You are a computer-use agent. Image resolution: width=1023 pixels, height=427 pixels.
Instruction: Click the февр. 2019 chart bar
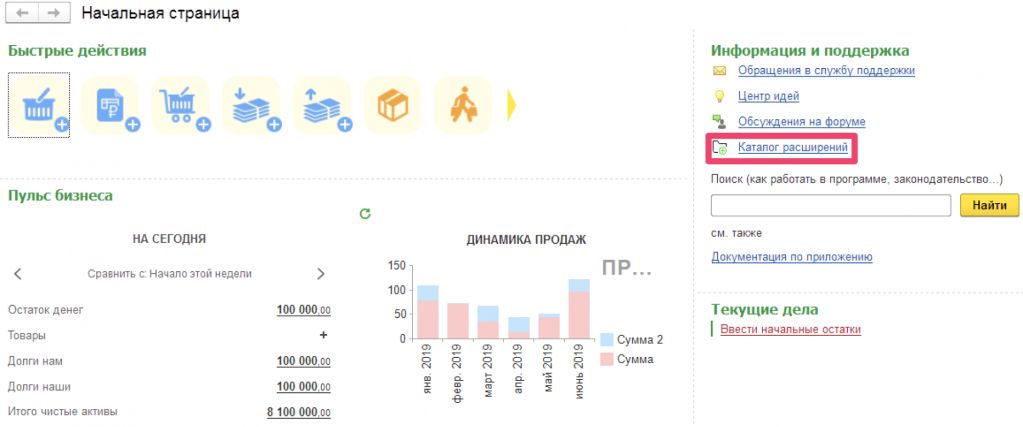click(x=458, y=321)
